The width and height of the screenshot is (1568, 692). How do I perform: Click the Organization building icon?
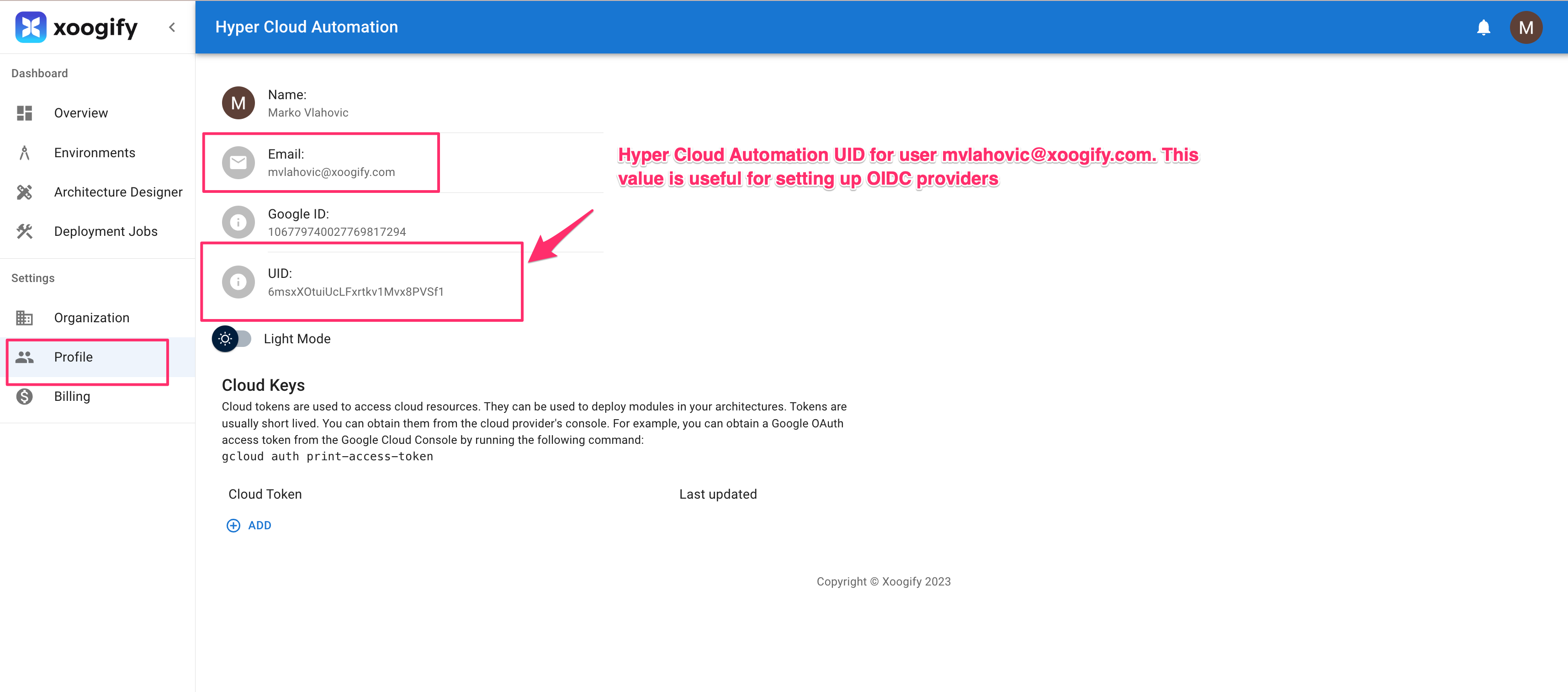pyautogui.click(x=24, y=318)
